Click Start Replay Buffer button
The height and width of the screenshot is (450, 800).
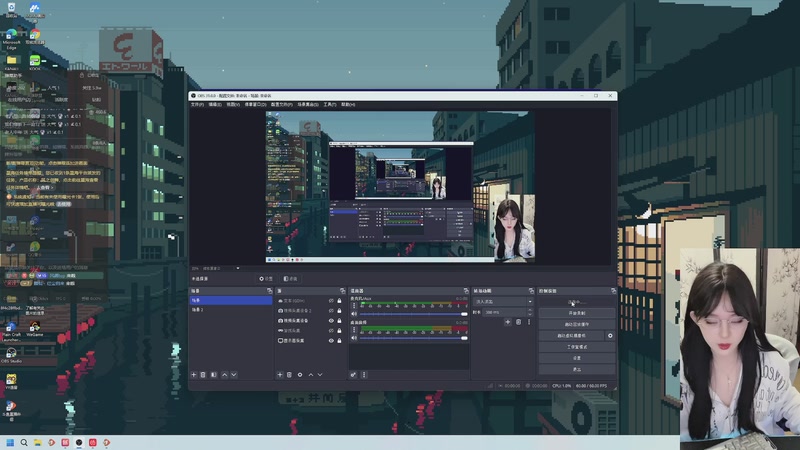[577, 324]
